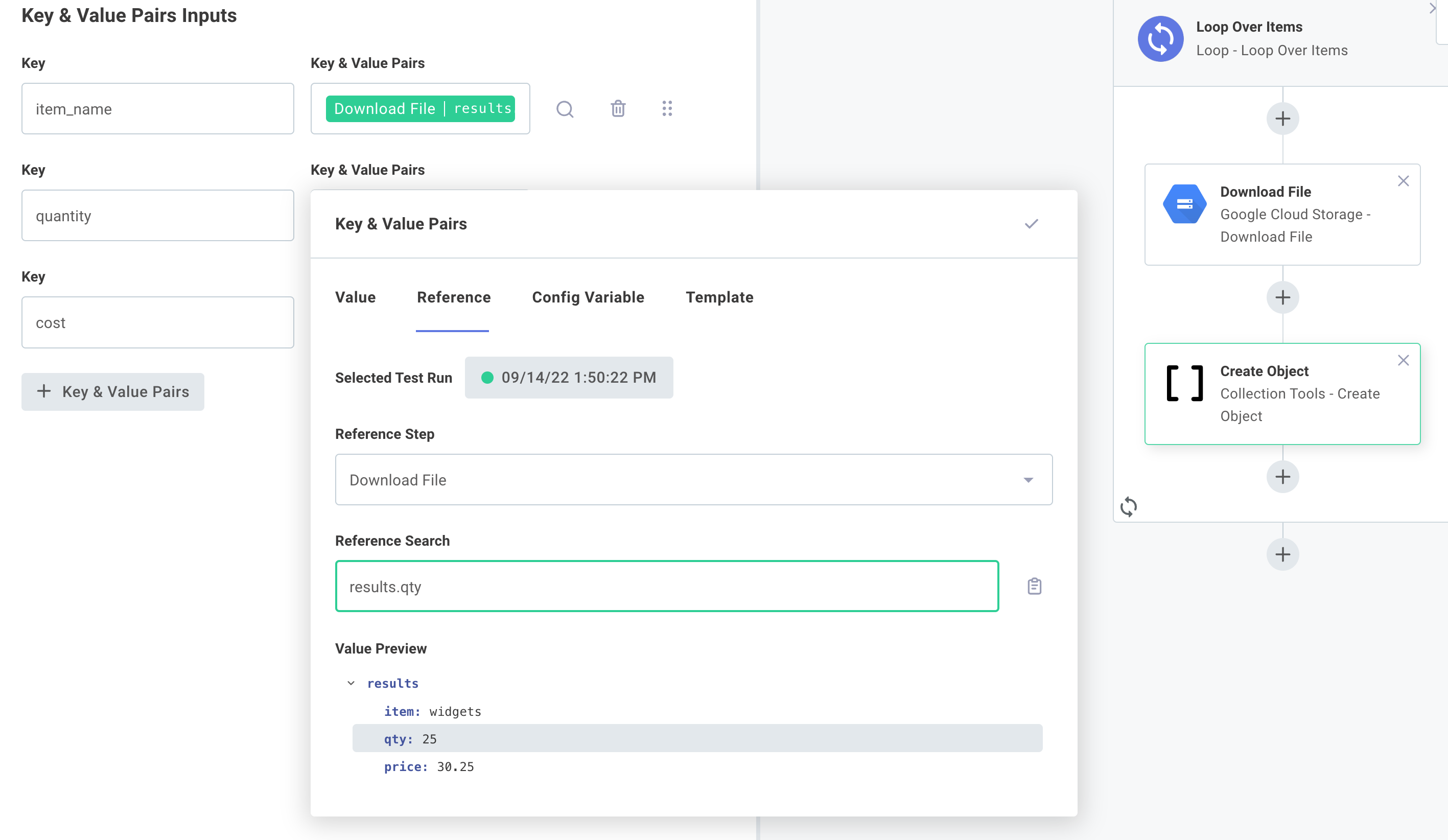Remove the Create Object step via its X
1448x840 pixels.
1404,360
